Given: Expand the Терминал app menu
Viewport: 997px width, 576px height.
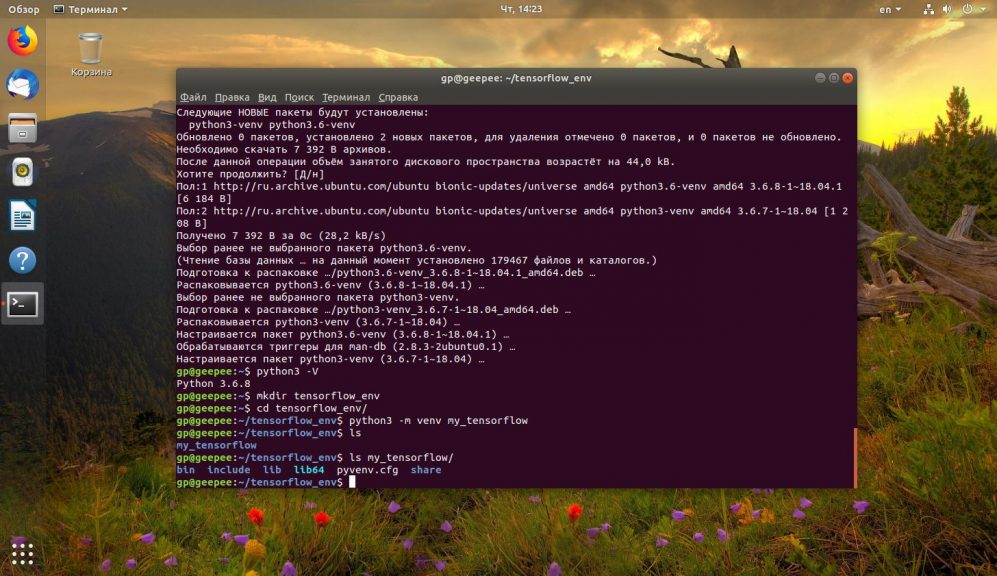Looking at the screenshot, I should [x=91, y=10].
